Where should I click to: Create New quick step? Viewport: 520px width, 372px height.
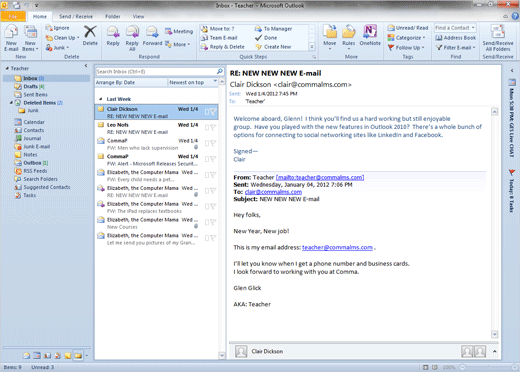pyautogui.click(x=273, y=47)
